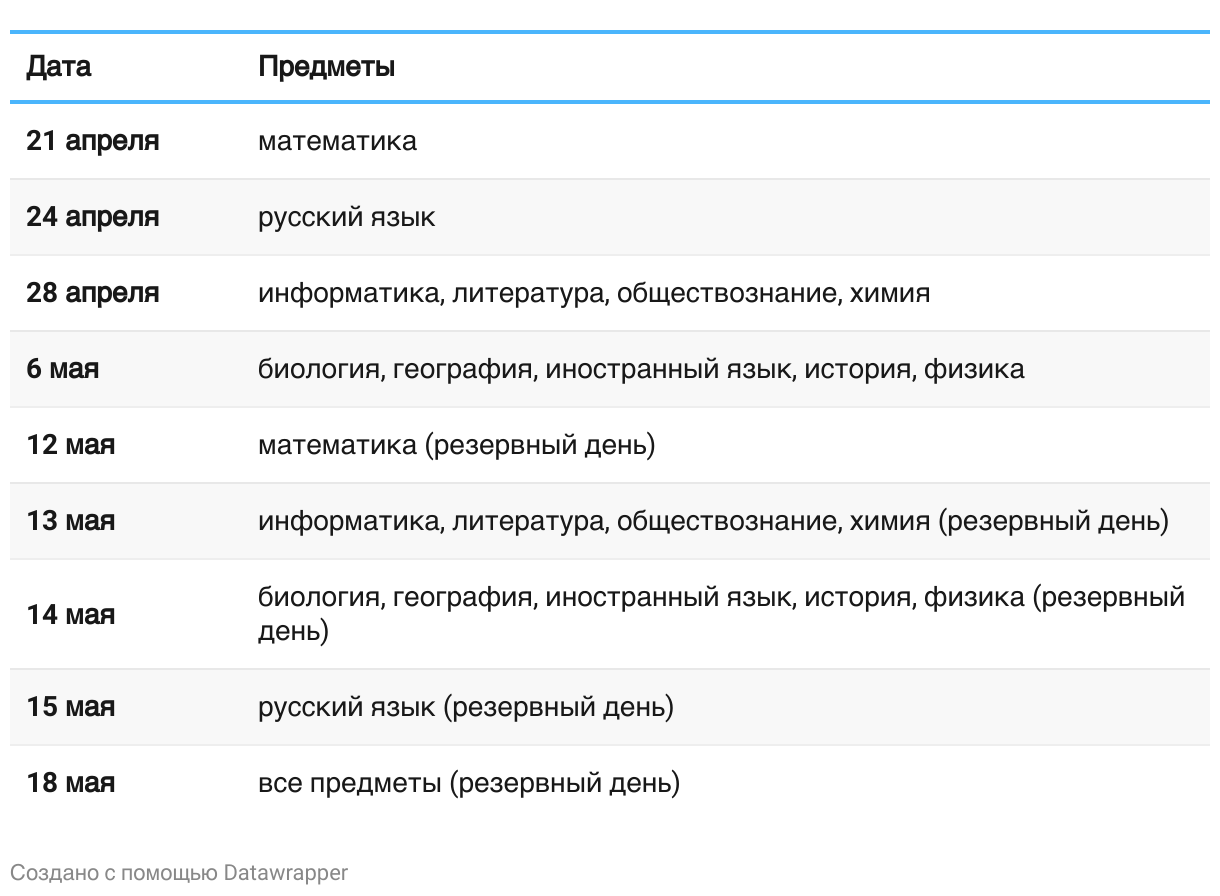The width and height of the screenshot is (1220, 896).
Task: Click the two-line subjects cell for 14 мая
Action: point(720,614)
